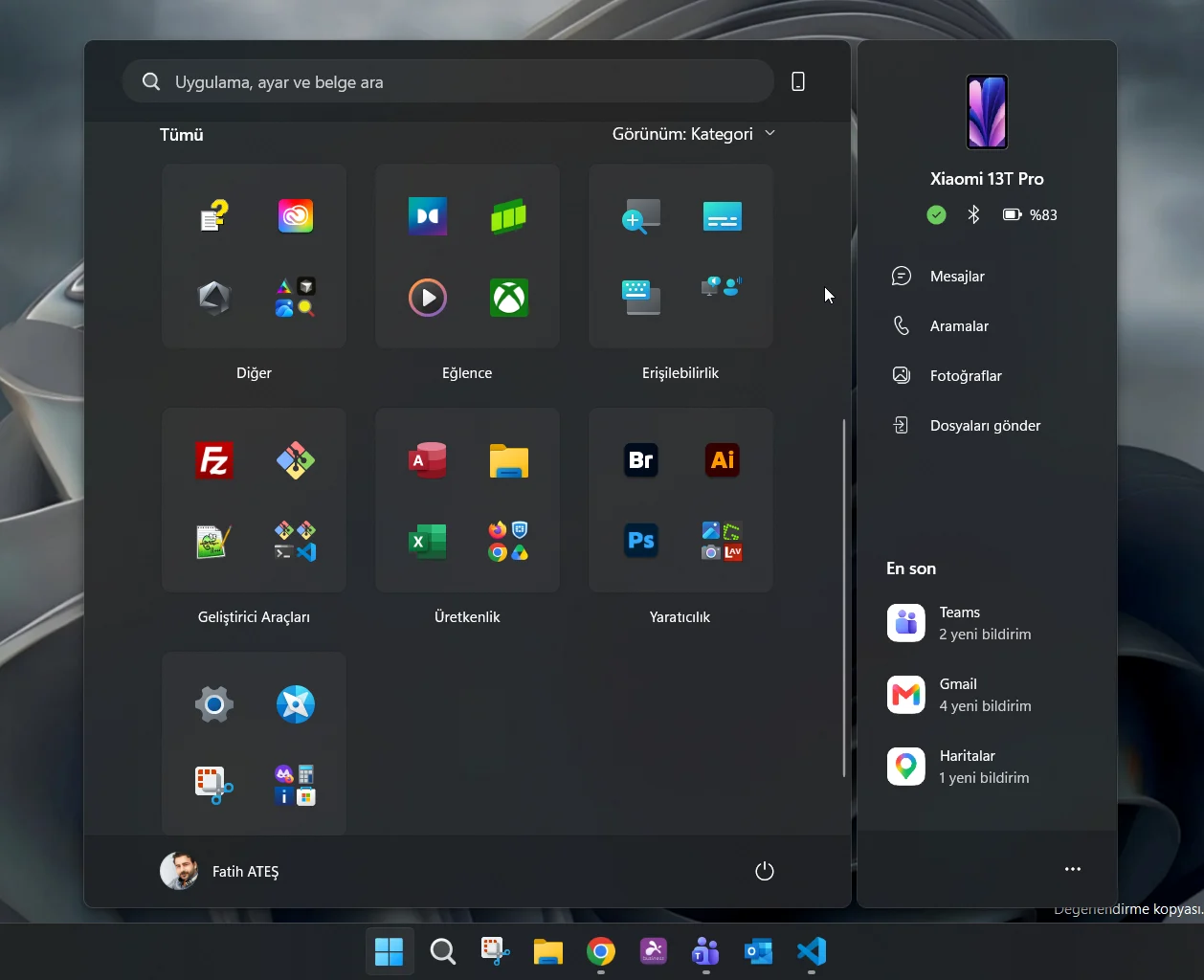Open the On-Screen Keyboard app
Screen dimensions: 1204x980
641,298
